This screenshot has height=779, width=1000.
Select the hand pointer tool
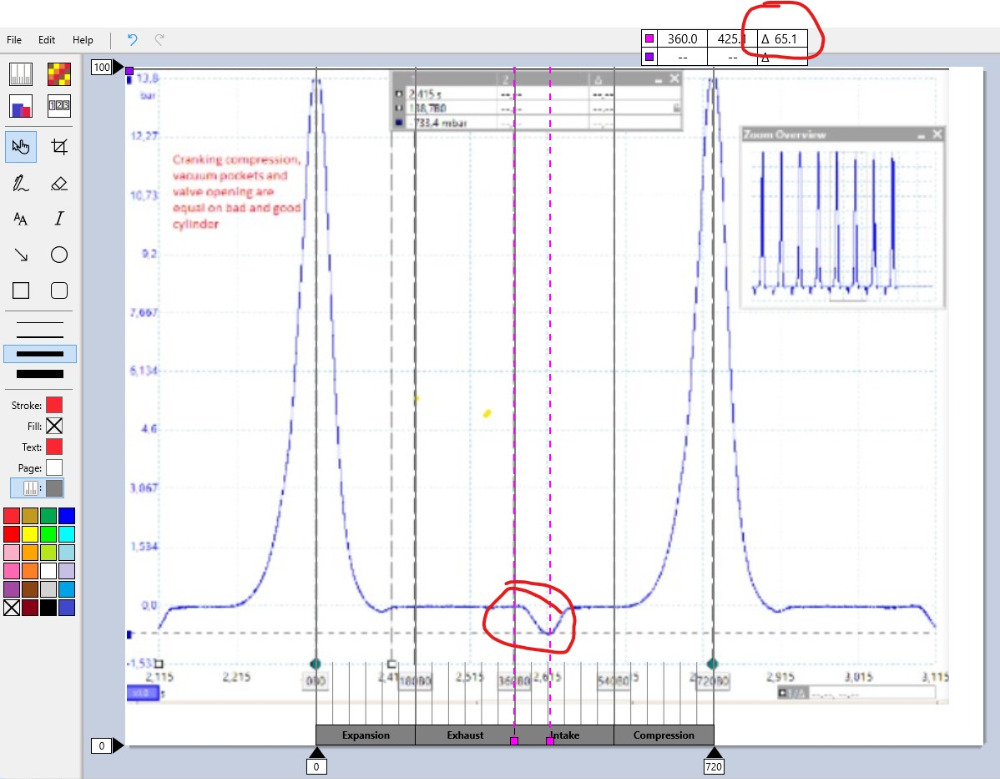(21, 147)
